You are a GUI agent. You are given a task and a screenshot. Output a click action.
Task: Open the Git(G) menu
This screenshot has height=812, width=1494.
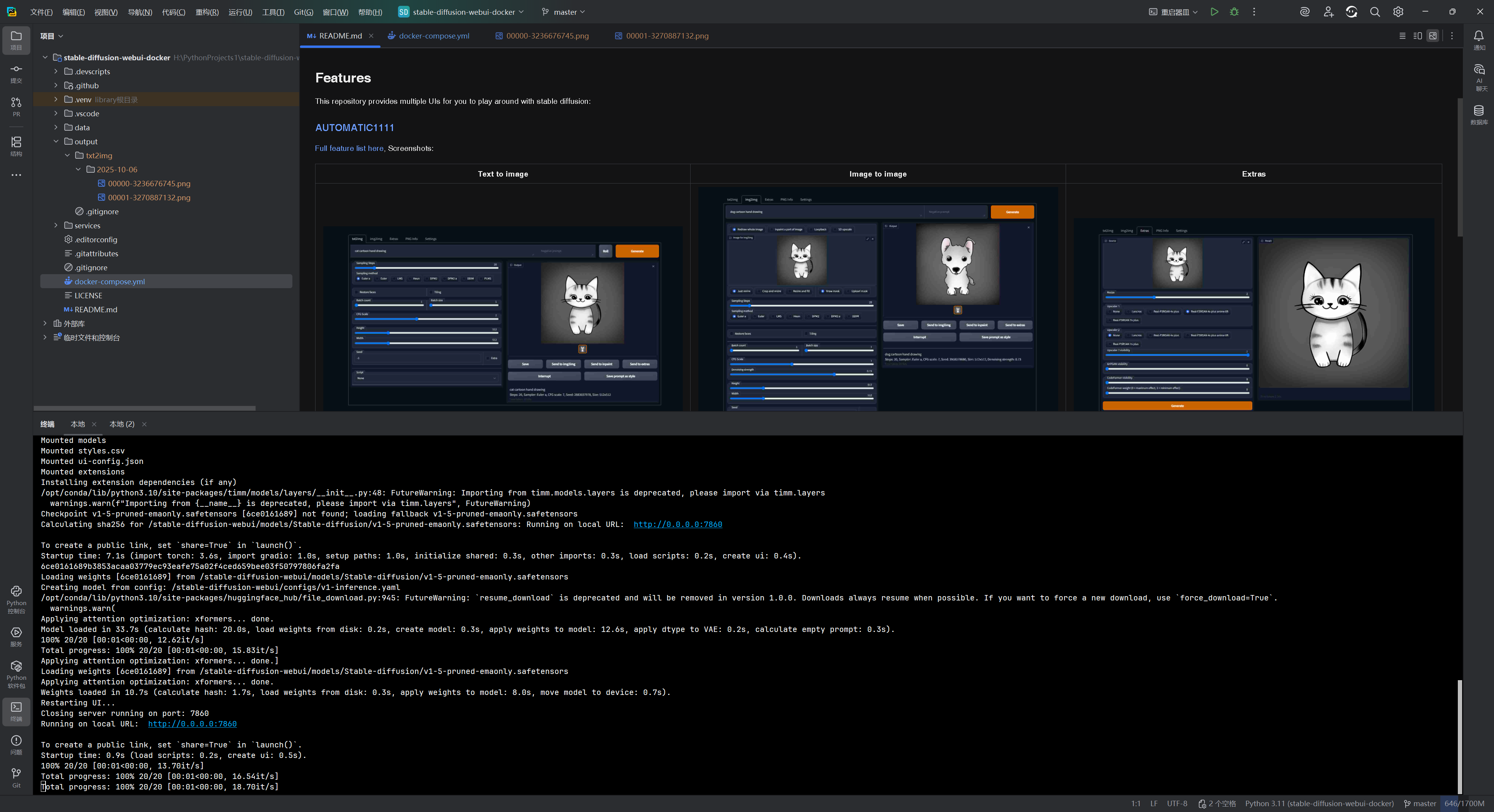click(x=303, y=12)
